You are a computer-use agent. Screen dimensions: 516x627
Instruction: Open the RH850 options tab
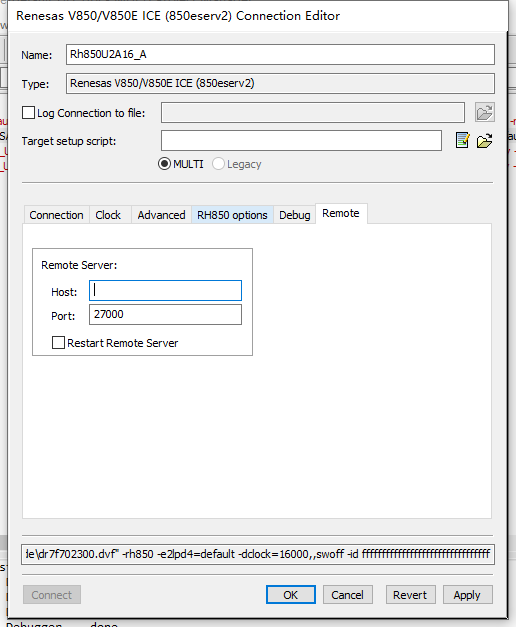(232, 215)
